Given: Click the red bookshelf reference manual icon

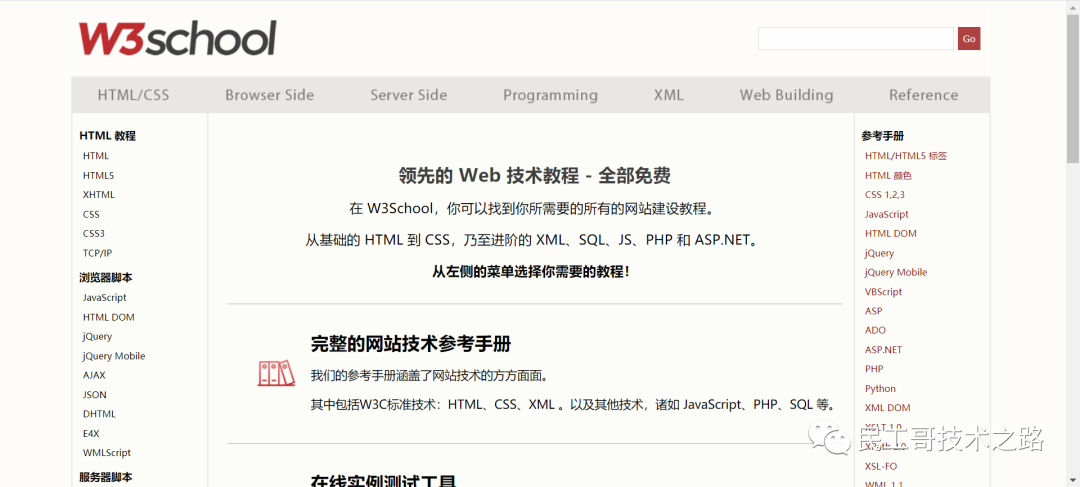Looking at the screenshot, I should tap(276, 373).
